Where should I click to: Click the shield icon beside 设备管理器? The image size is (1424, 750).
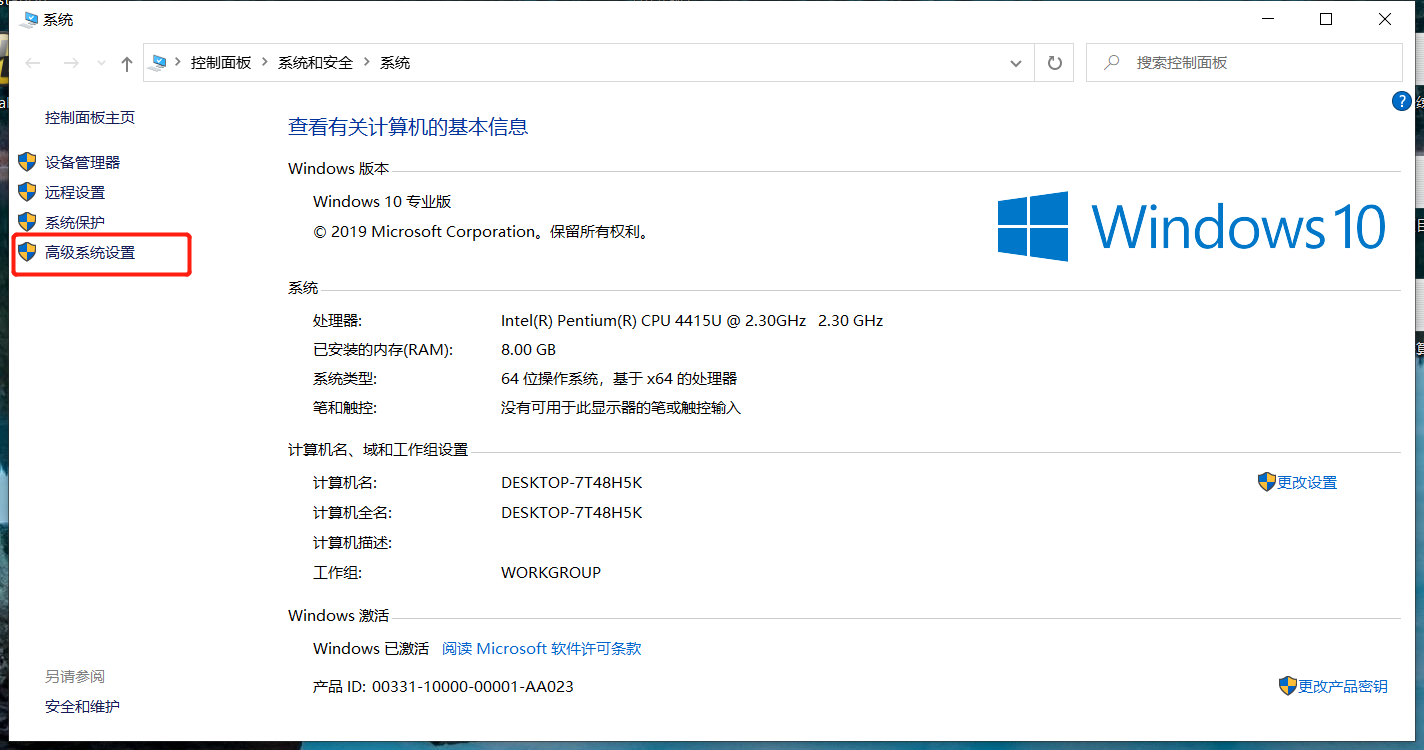[27, 162]
